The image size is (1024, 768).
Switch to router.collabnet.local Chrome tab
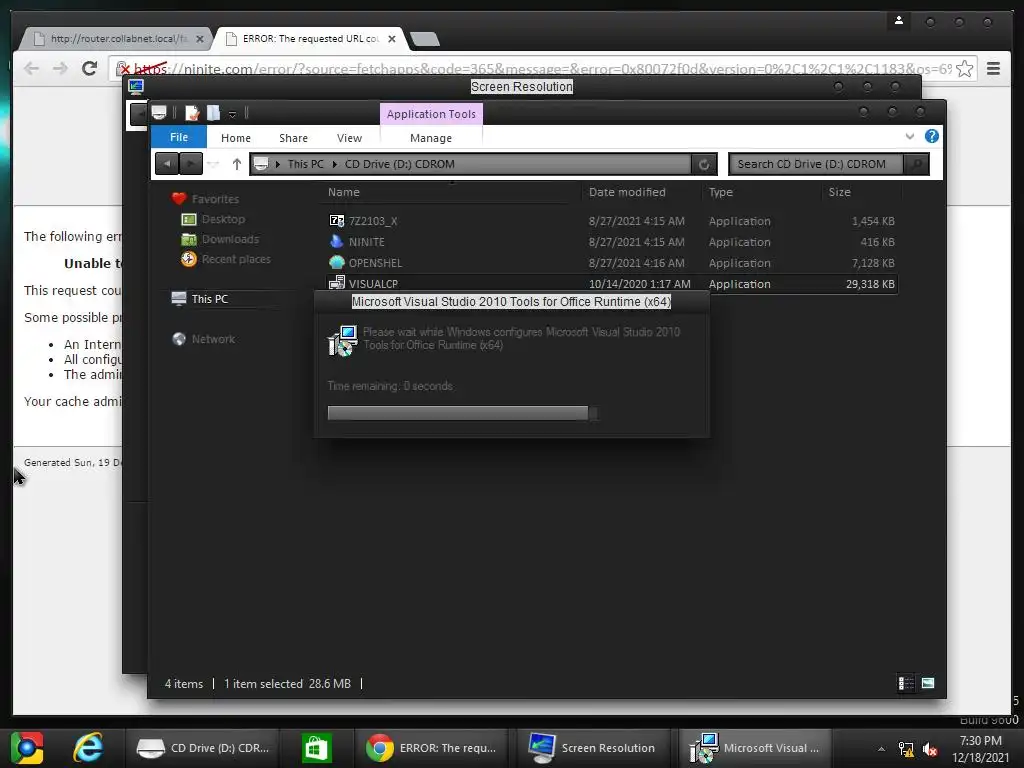(116, 39)
